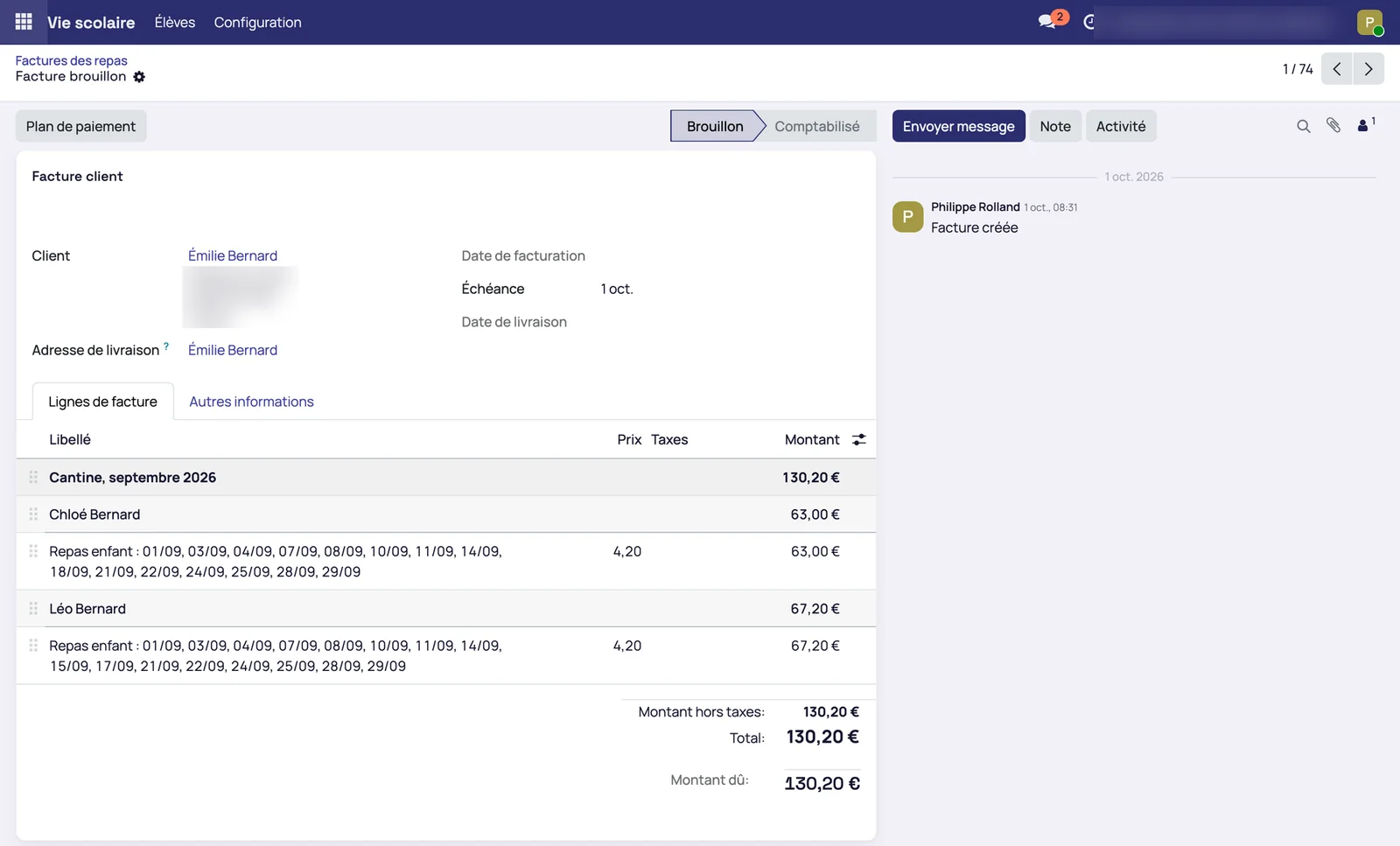Screen dimensions: 1400x846
Task: Open the user avatar menu
Action: tap(1369, 22)
